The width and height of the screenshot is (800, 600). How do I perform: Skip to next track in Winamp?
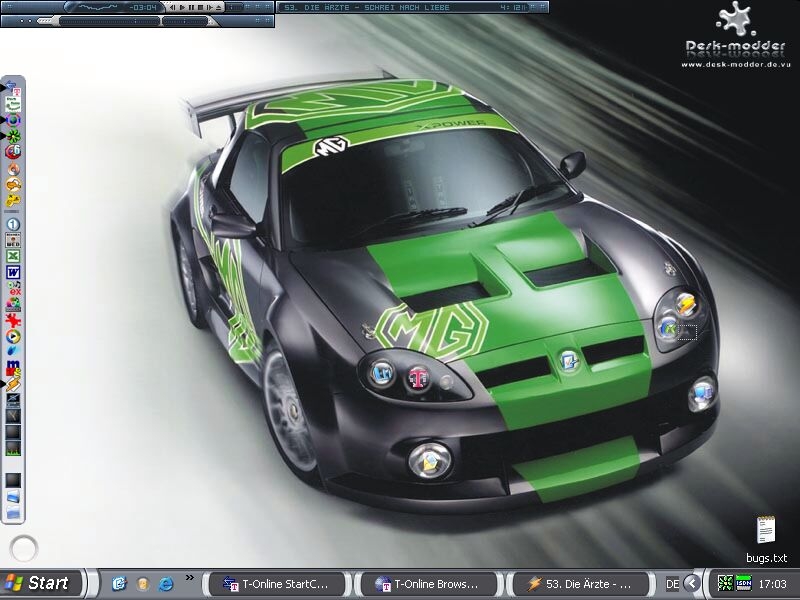(210, 7)
